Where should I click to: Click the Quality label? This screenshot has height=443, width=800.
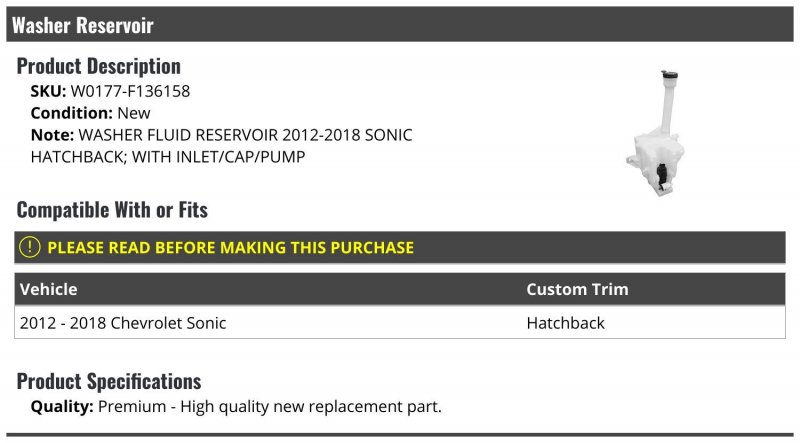(62, 407)
